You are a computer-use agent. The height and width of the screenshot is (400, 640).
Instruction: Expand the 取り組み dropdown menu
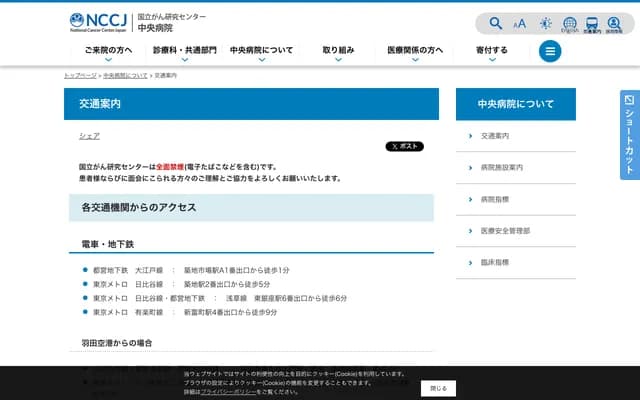[338, 51]
